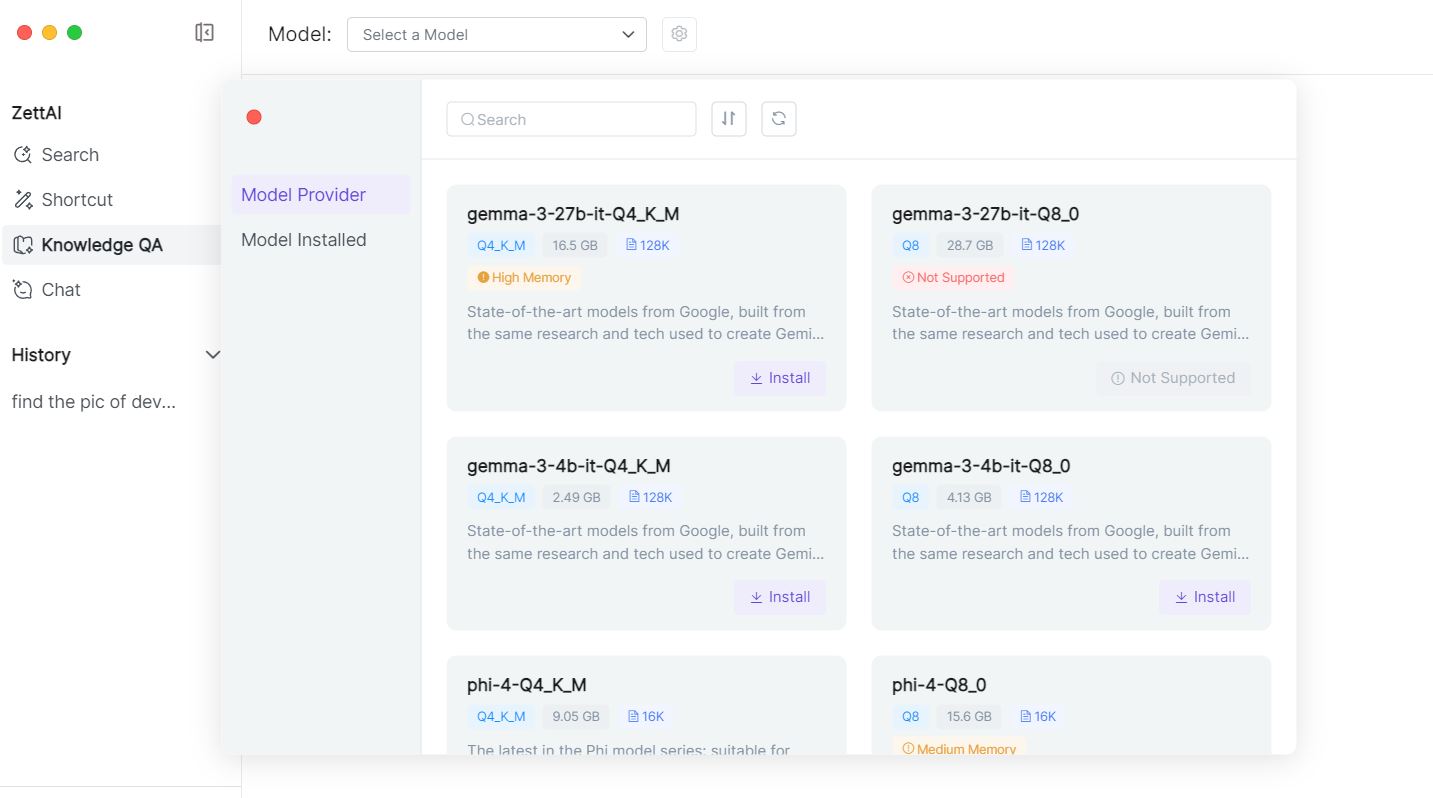Collapse the sidebar using the panel icon
Screen dimensions: 1433x798
point(203,31)
